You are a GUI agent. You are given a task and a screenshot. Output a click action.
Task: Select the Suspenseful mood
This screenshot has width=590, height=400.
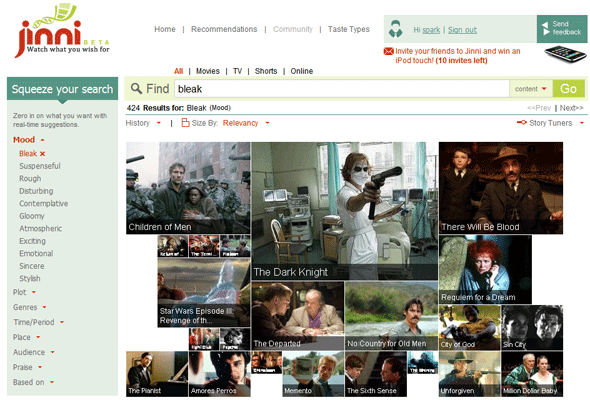coord(40,166)
